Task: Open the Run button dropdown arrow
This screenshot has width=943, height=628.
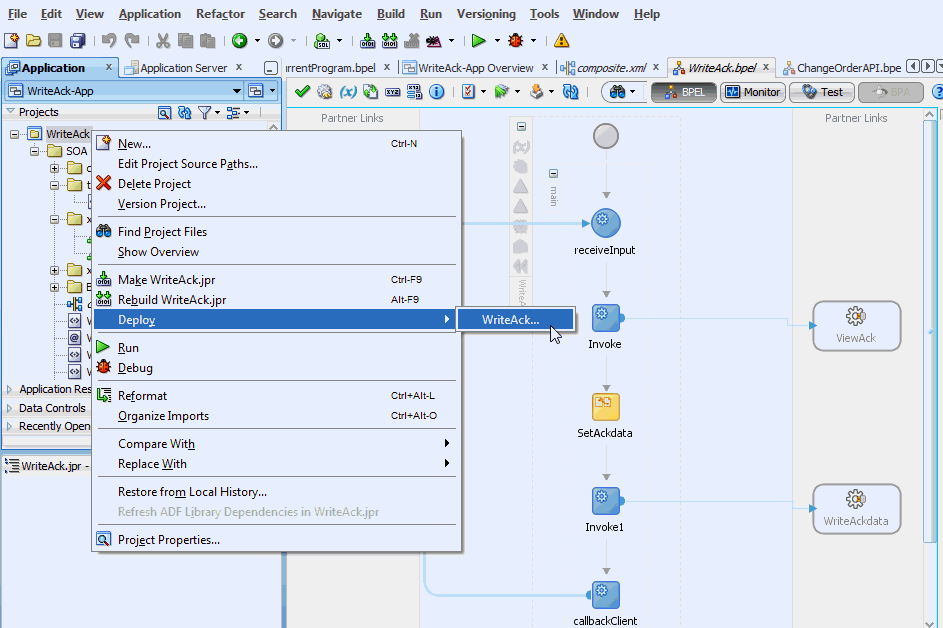Action: (x=497, y=40)
